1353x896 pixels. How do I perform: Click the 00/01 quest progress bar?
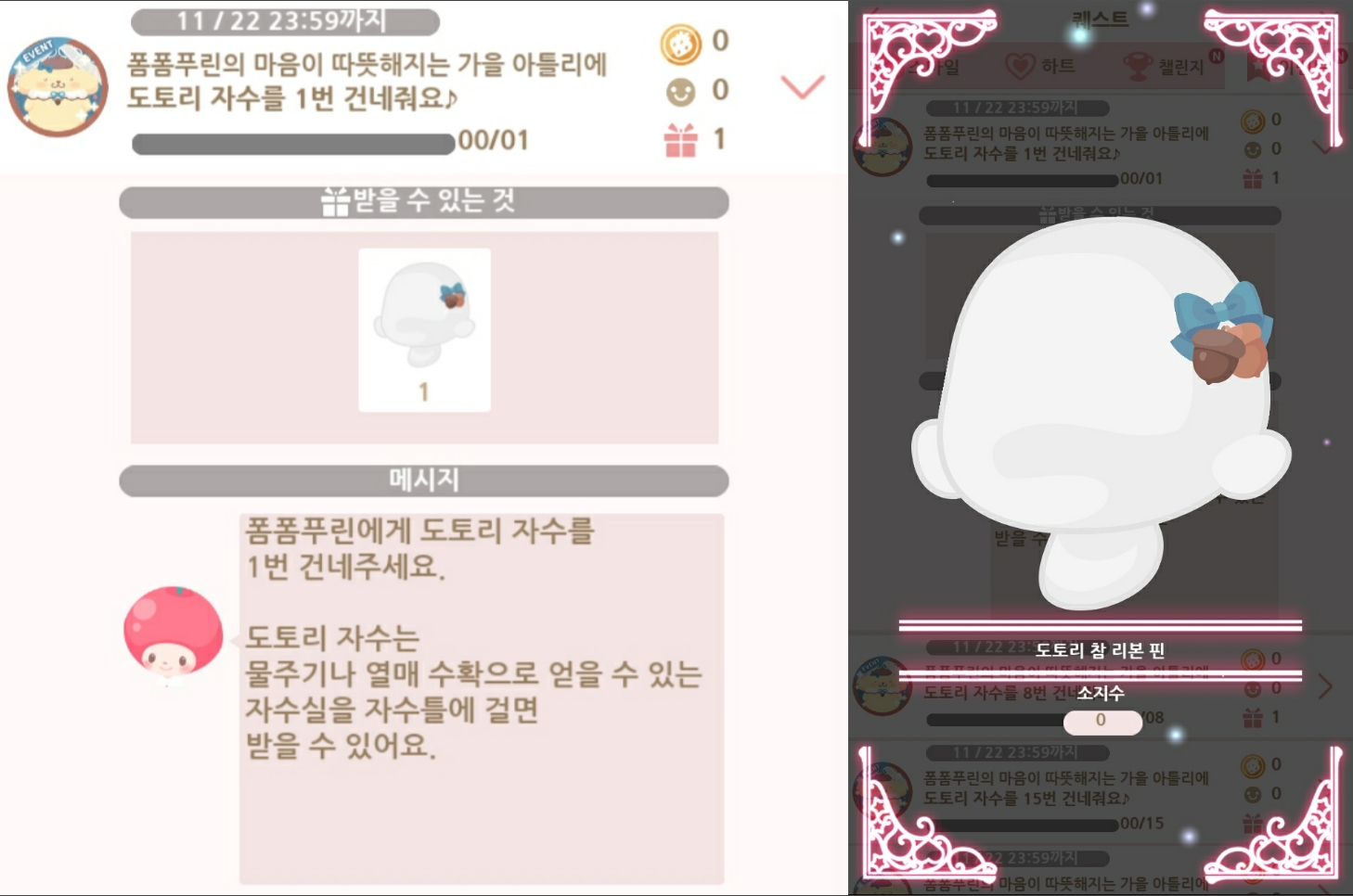[294, 144]
